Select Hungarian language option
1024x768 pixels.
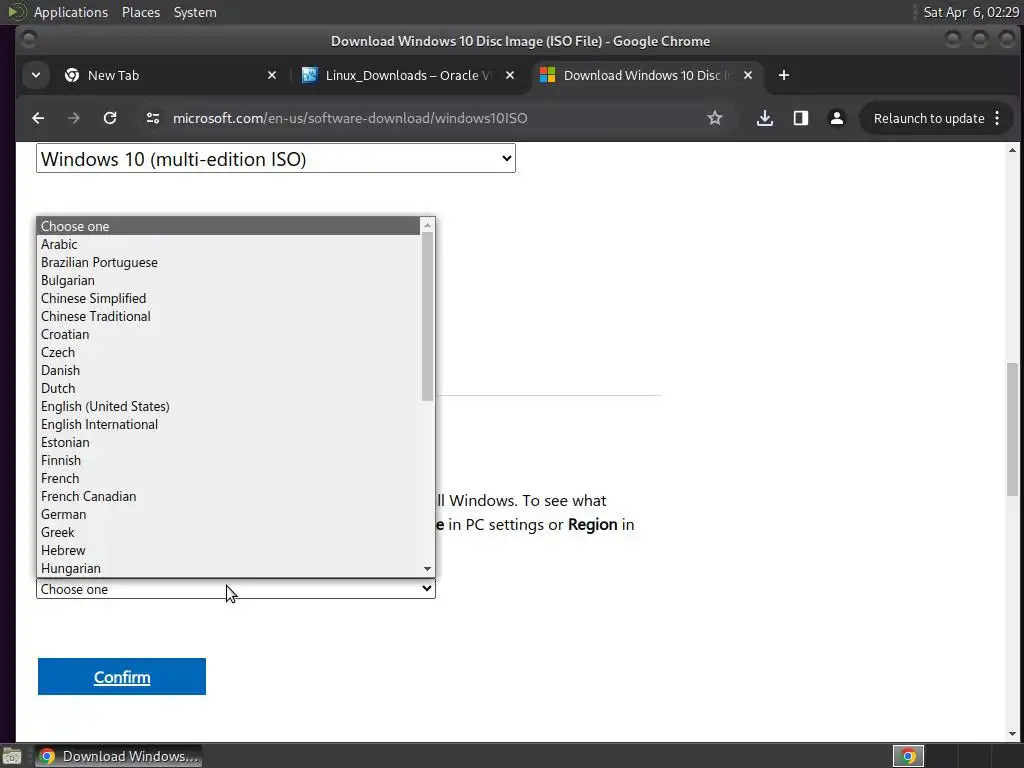pos(228,569)
